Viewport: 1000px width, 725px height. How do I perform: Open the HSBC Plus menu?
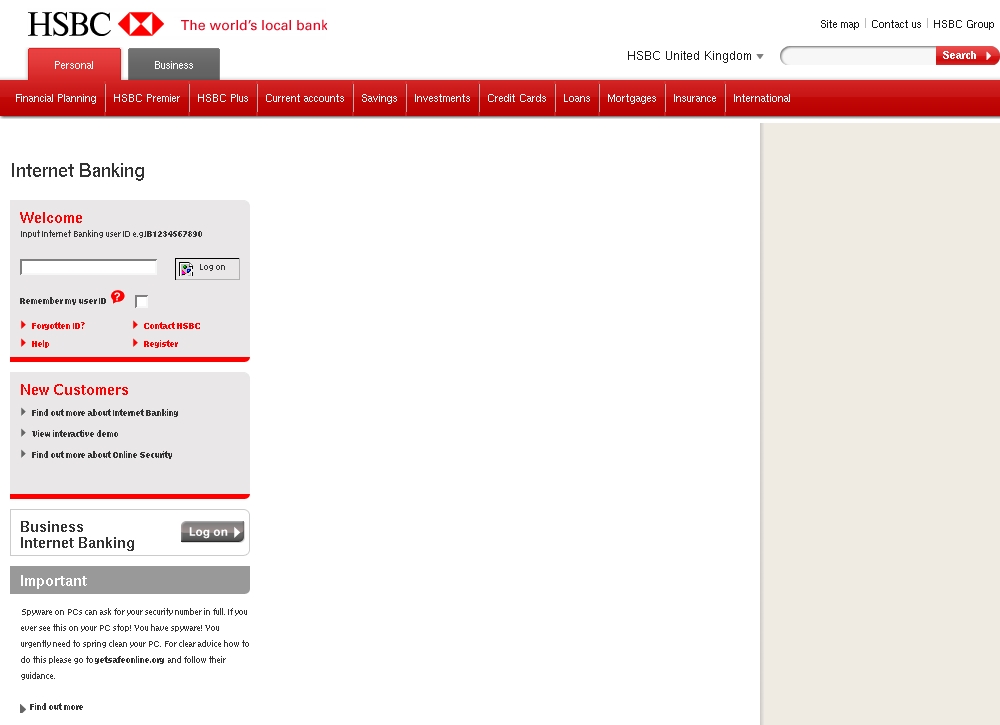tap(223, 98)
